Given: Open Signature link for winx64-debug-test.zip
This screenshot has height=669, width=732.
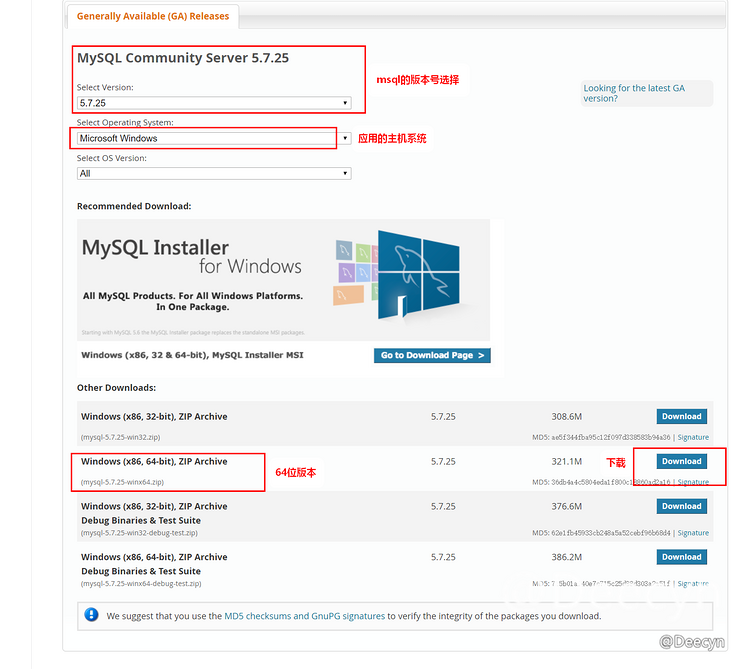Looking at the screenshot, I should coord(693,584).
